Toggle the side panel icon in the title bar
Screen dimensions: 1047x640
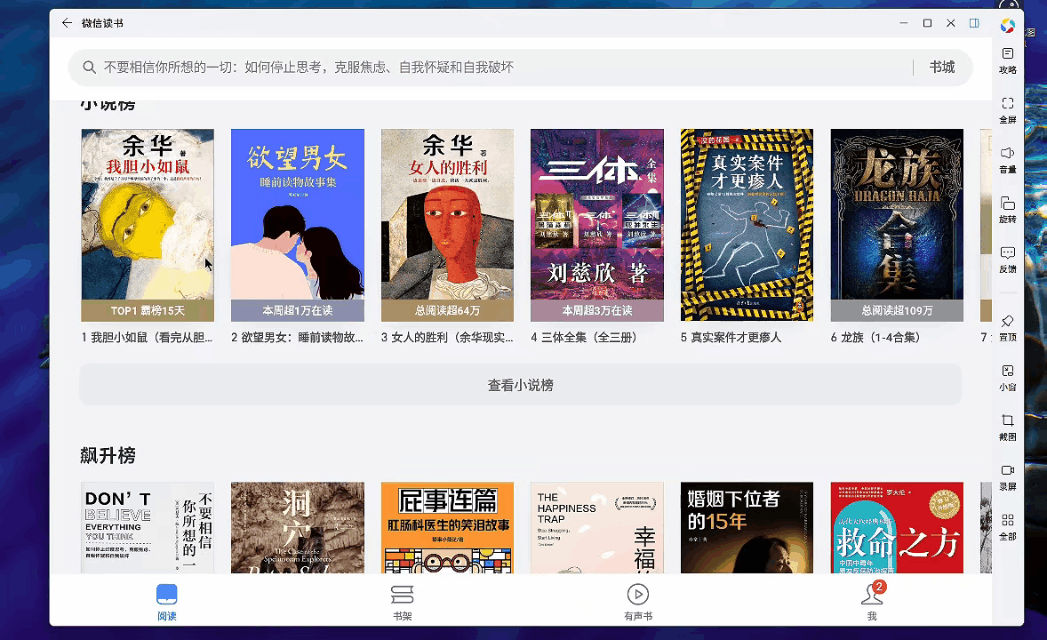974,23
